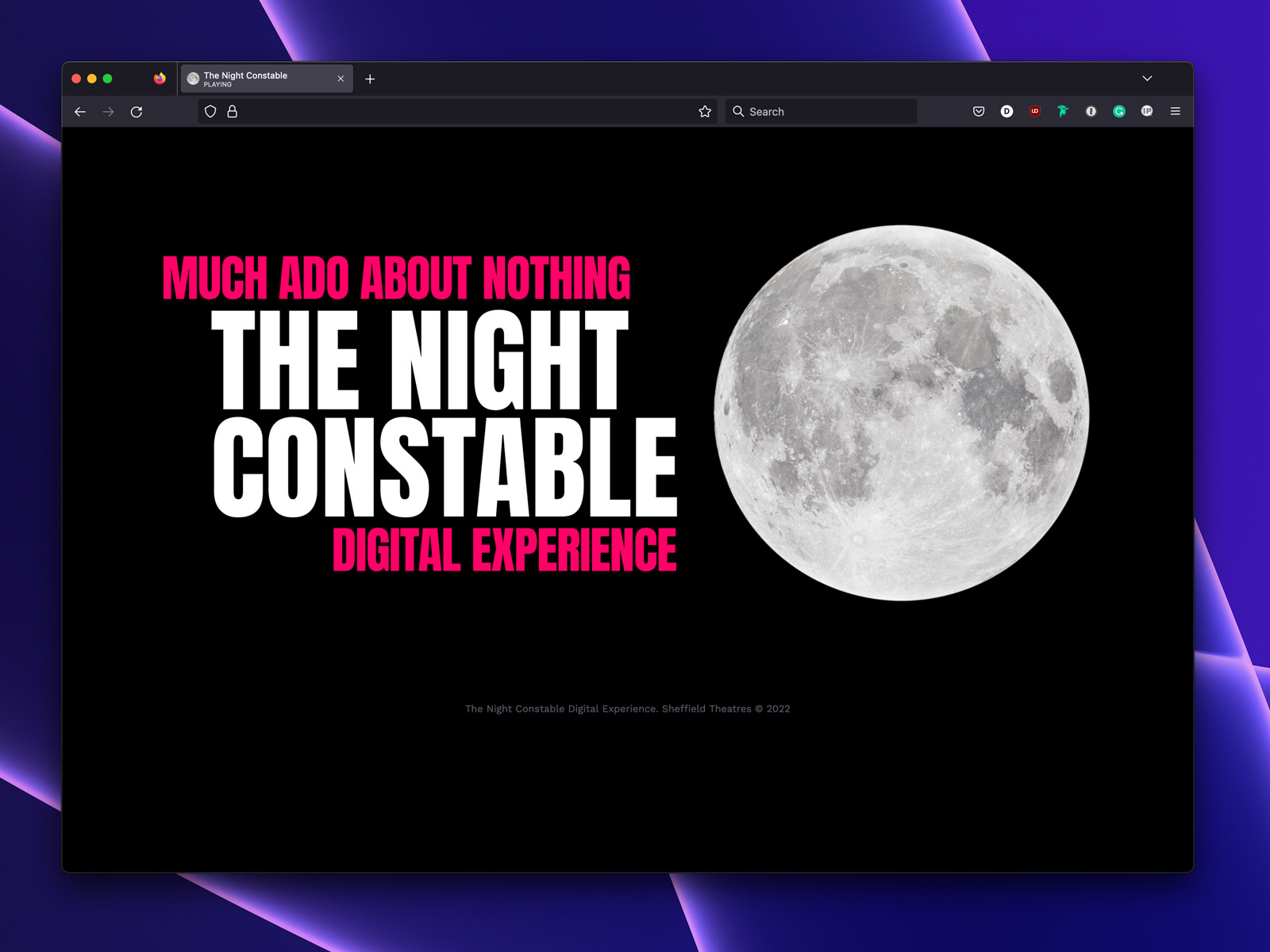Open the uBlock Origin extension
The image size is (1270, 952).
pos(1035,112)
